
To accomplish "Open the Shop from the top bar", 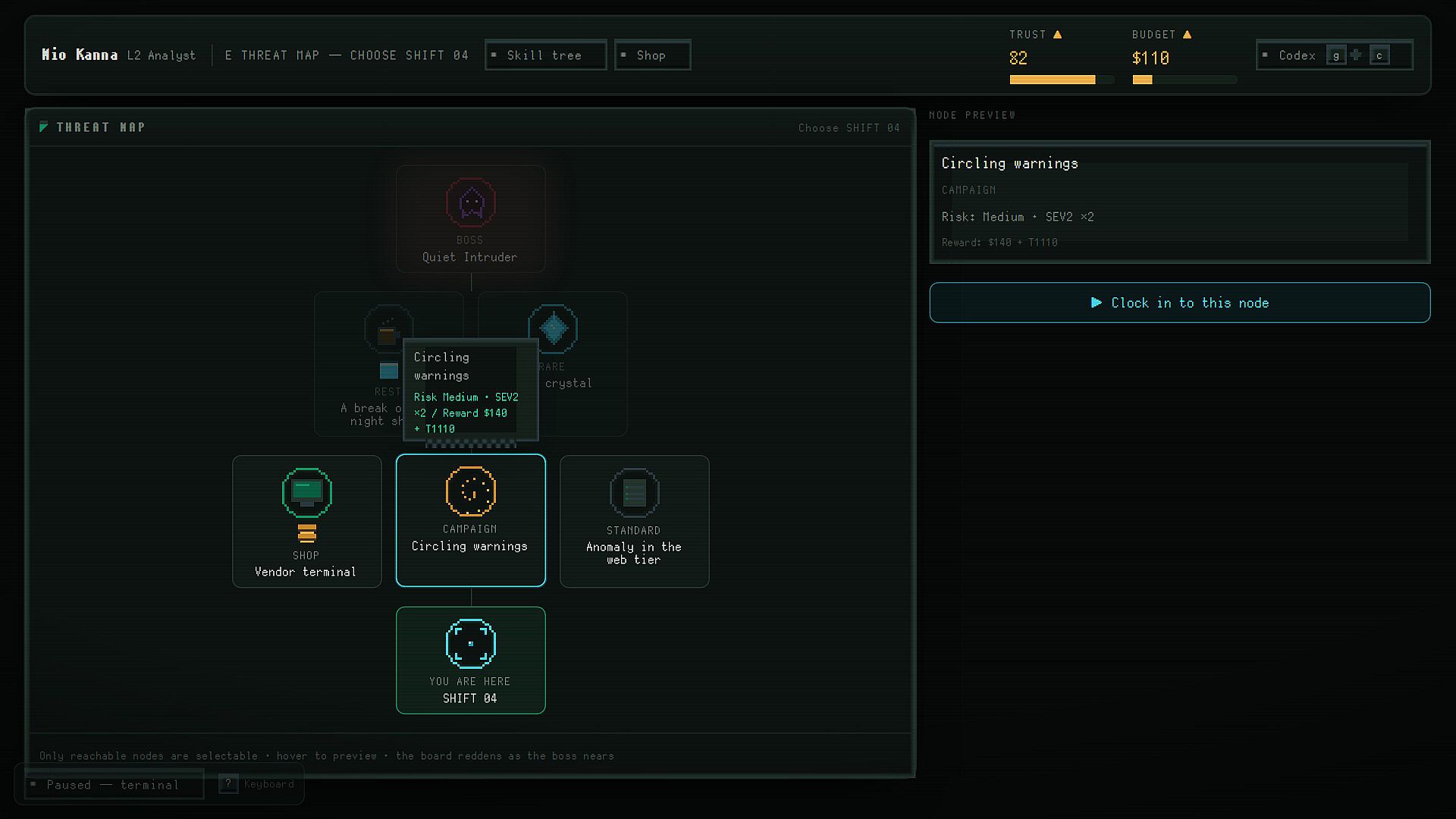I will click(x=652, y=55).
